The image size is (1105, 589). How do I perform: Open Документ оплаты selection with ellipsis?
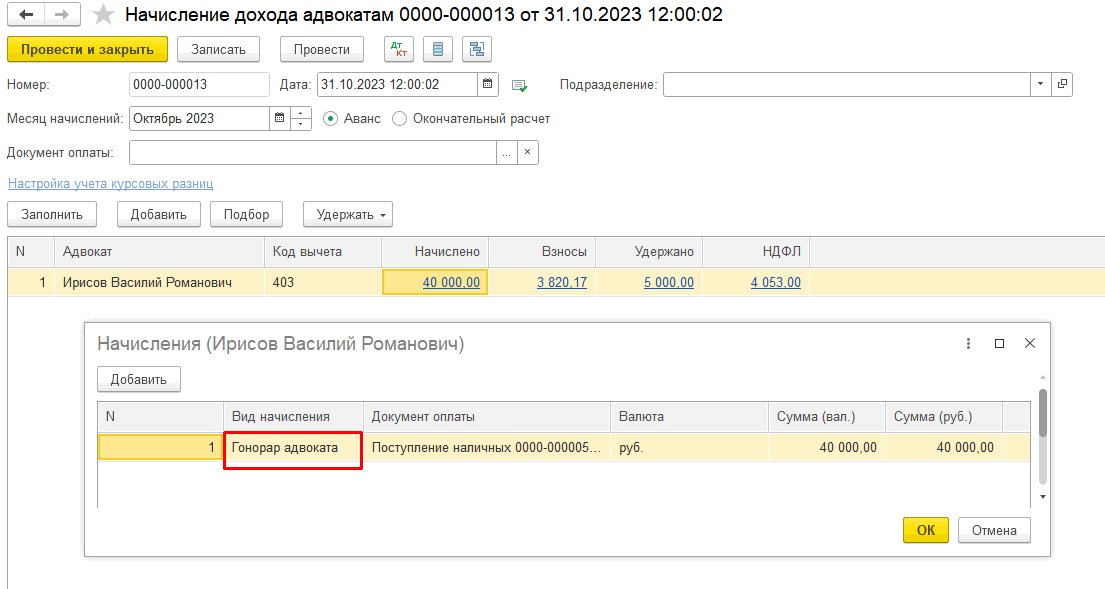(507, 152)
